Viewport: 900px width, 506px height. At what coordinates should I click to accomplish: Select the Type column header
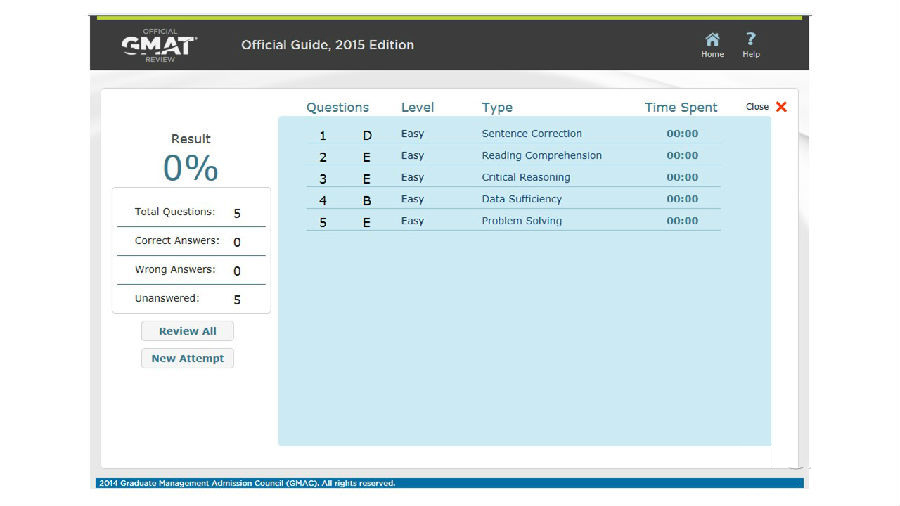click(497, 108)
